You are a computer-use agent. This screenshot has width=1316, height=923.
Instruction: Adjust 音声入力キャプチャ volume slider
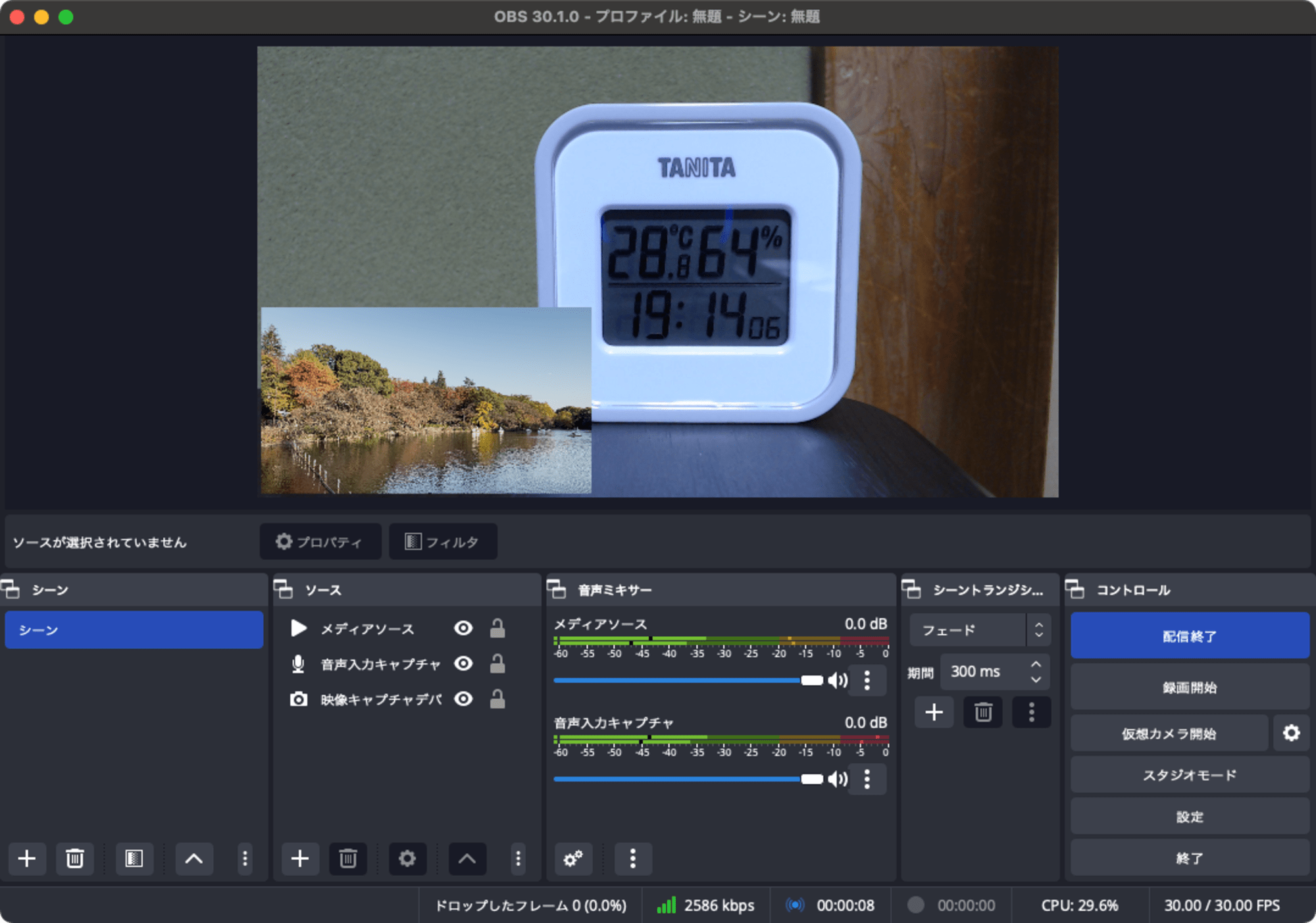[x=688, y=779]
